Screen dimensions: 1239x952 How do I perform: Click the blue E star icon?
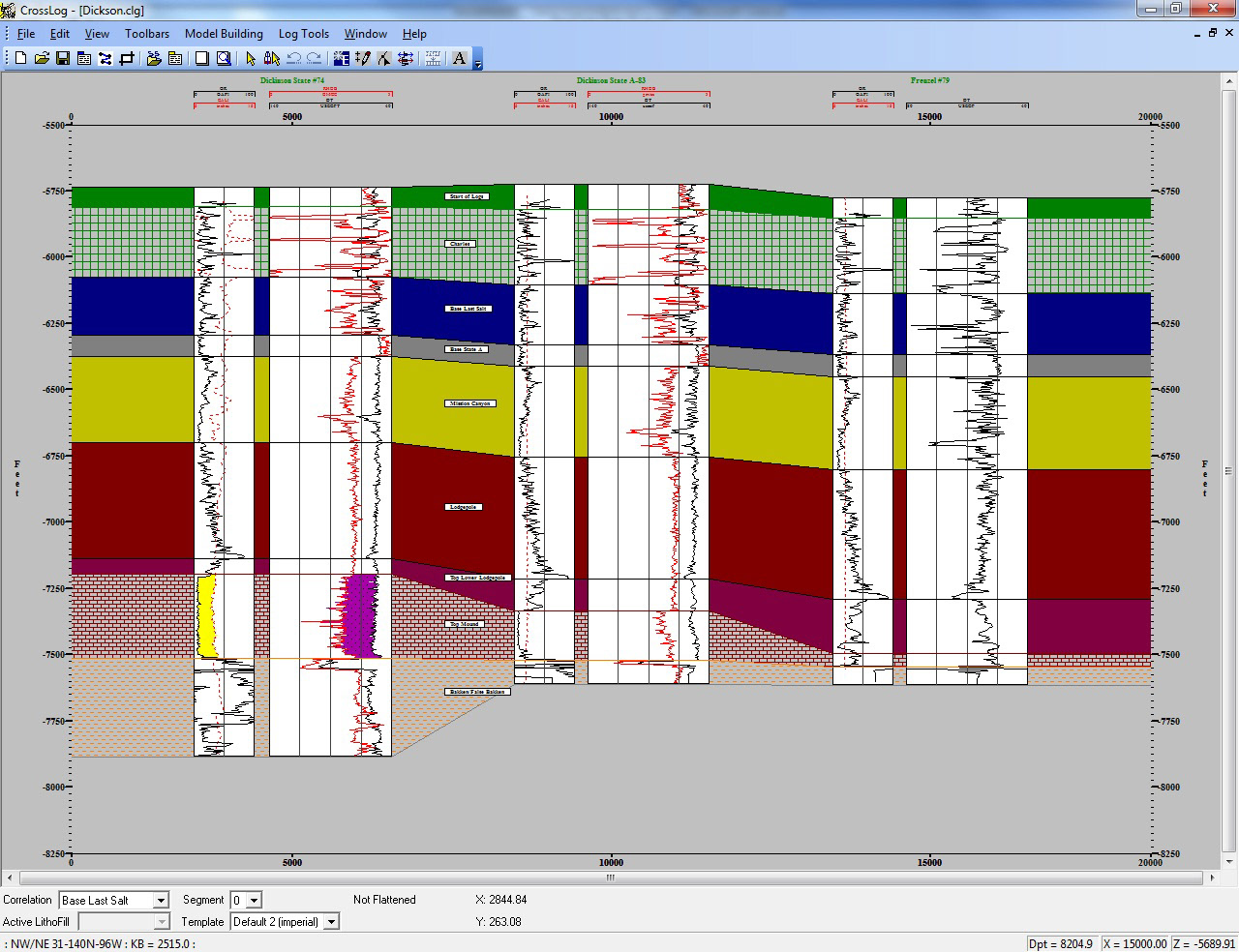(x=342, y=58)
